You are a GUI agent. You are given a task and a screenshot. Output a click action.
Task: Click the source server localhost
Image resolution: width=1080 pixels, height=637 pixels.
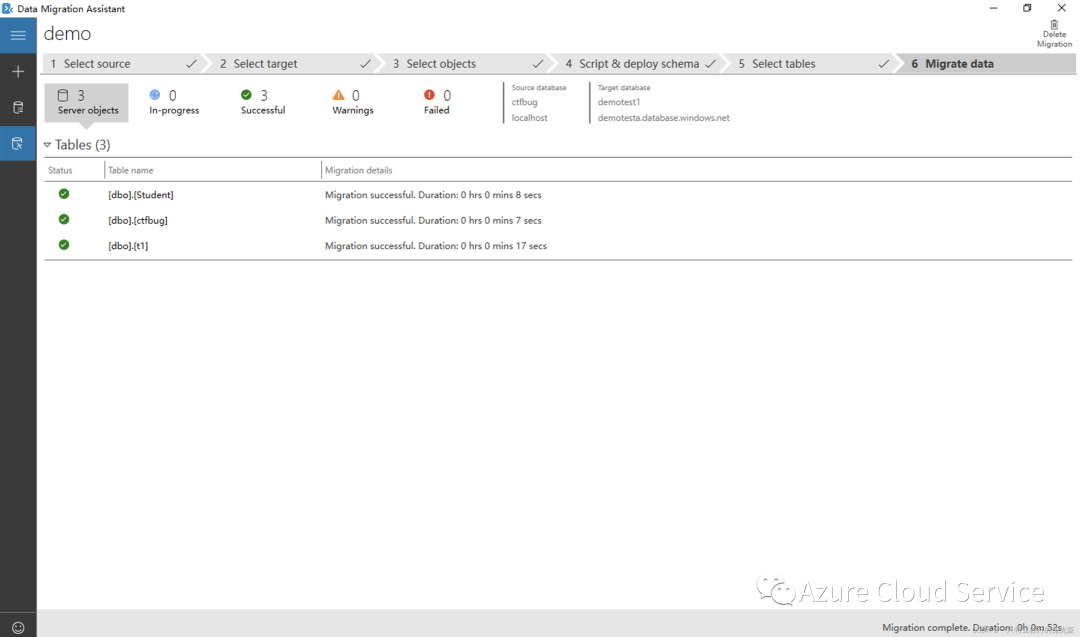tap(530, 118)
